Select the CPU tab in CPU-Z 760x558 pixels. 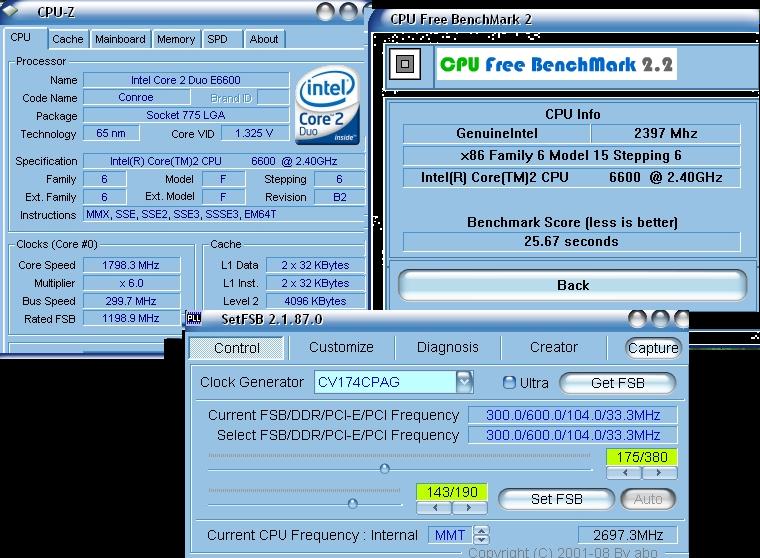[x=24, y=38]
